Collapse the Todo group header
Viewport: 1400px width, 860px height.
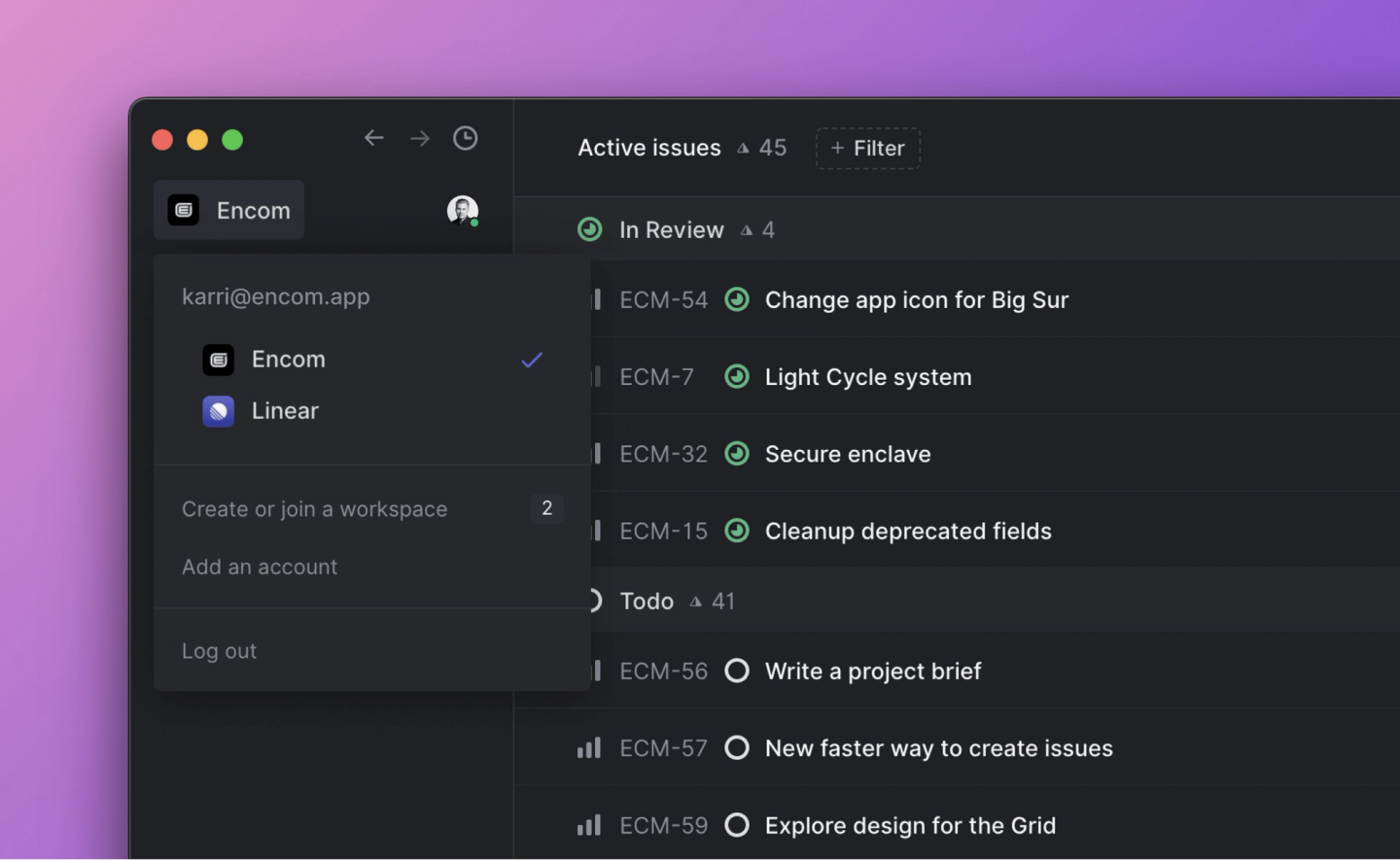pos(647,602)
